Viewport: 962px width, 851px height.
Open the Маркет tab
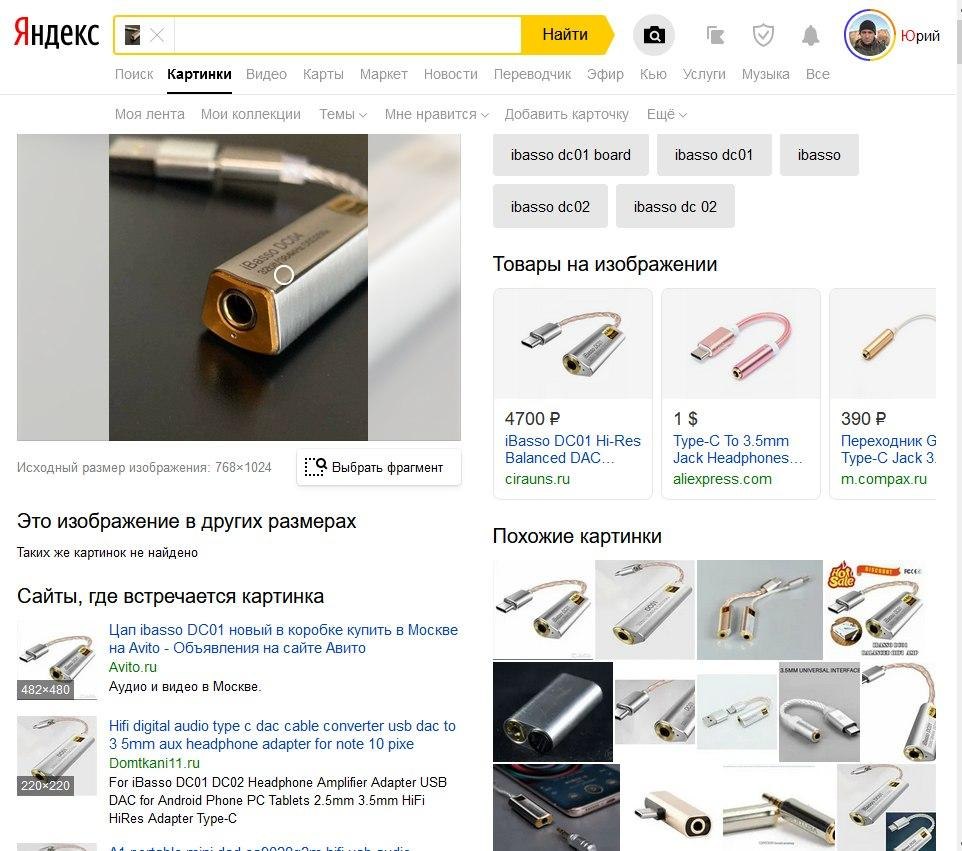coord(383,74)
